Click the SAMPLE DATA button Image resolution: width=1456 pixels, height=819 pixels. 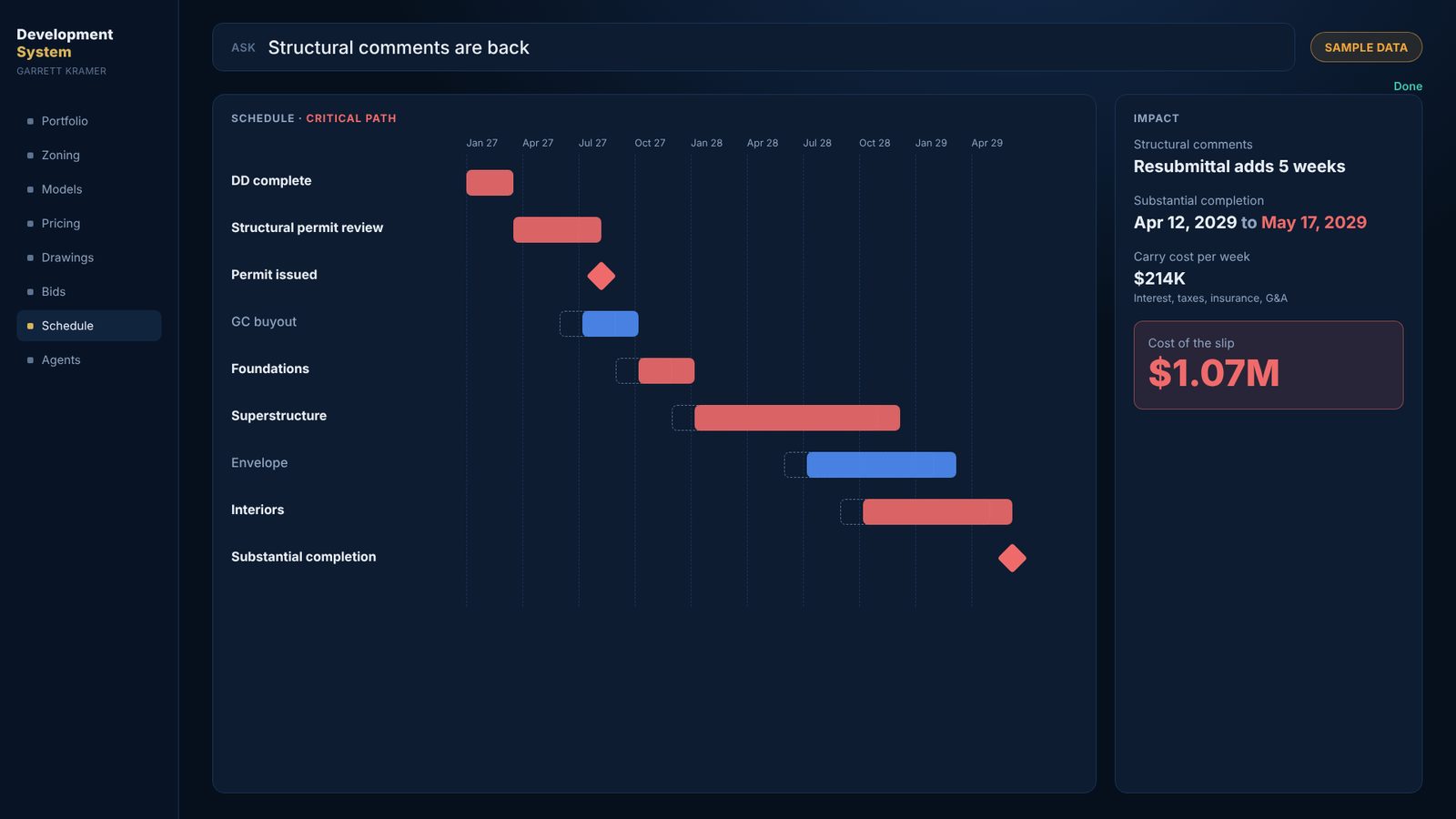(1366, 47)
